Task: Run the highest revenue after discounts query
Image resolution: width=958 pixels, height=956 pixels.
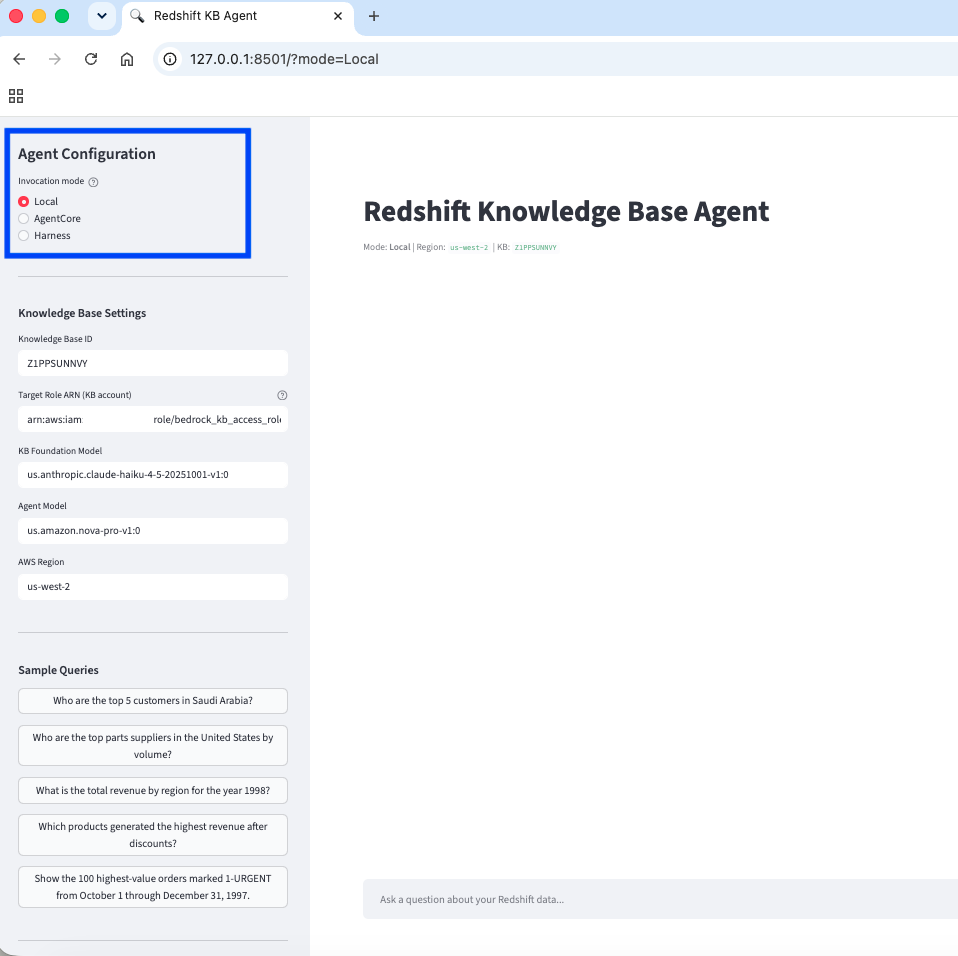Action: click(153, 834)
